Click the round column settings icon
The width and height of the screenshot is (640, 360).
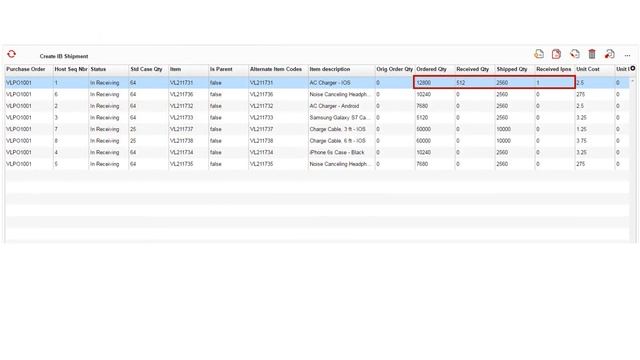[633, 69]
